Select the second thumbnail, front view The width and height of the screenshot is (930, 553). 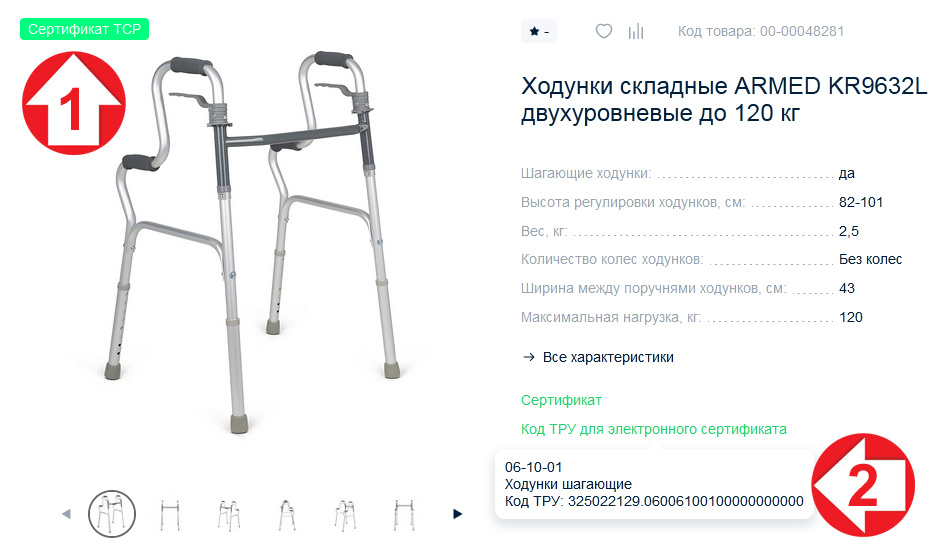point(170,514)
